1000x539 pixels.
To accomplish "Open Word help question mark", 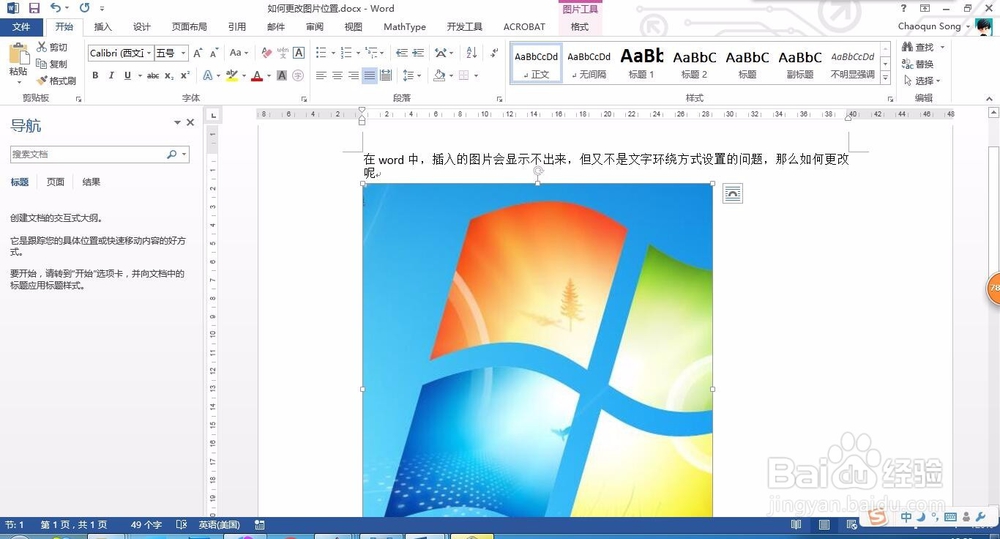I will [x=903, y=8].
